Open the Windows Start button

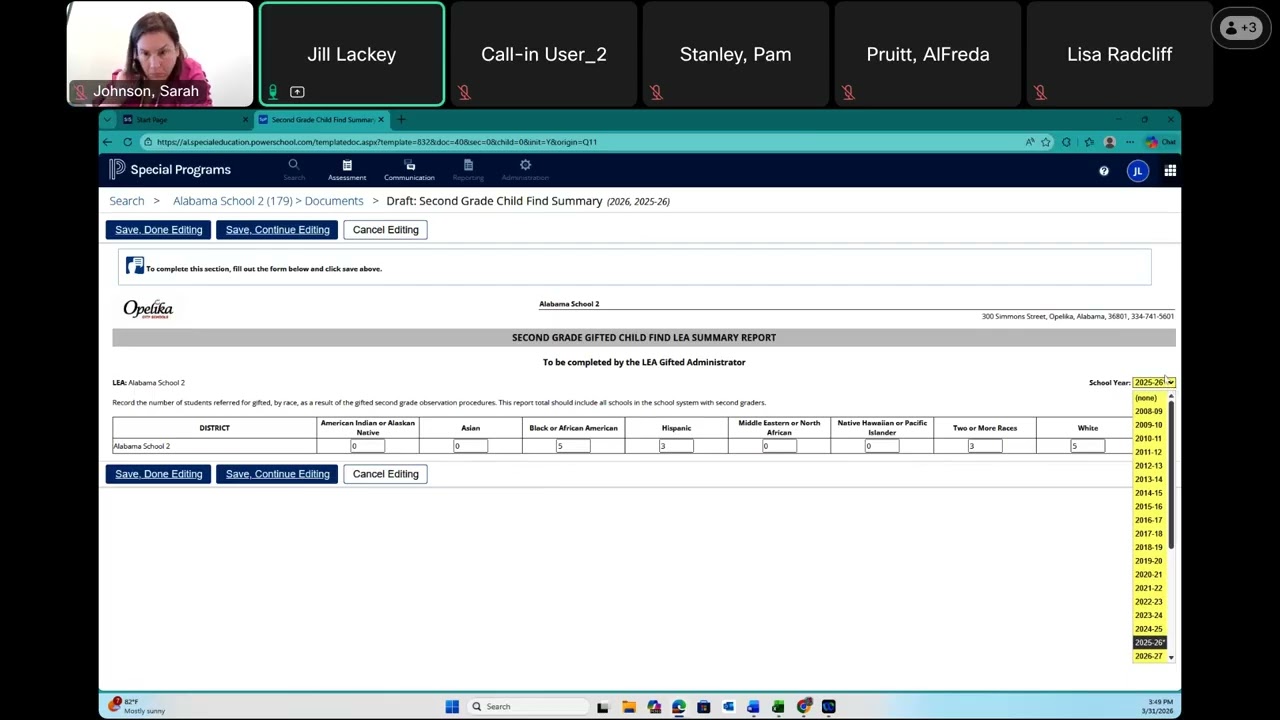coord(452,707)
